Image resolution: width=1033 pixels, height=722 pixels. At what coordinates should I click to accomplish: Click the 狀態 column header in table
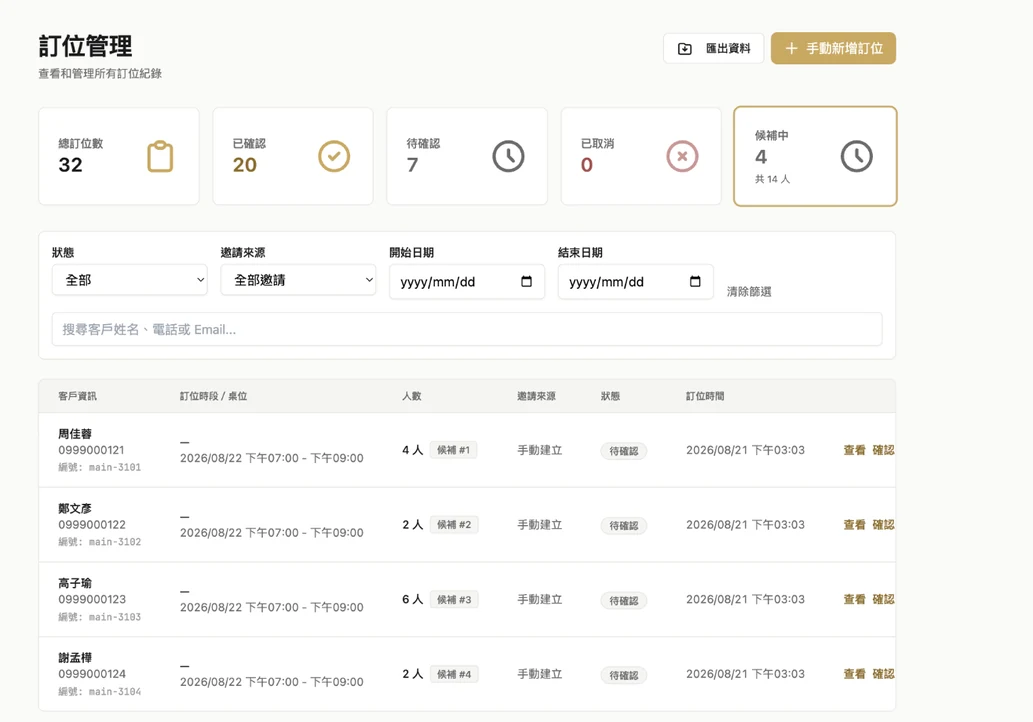pos(610,396)
